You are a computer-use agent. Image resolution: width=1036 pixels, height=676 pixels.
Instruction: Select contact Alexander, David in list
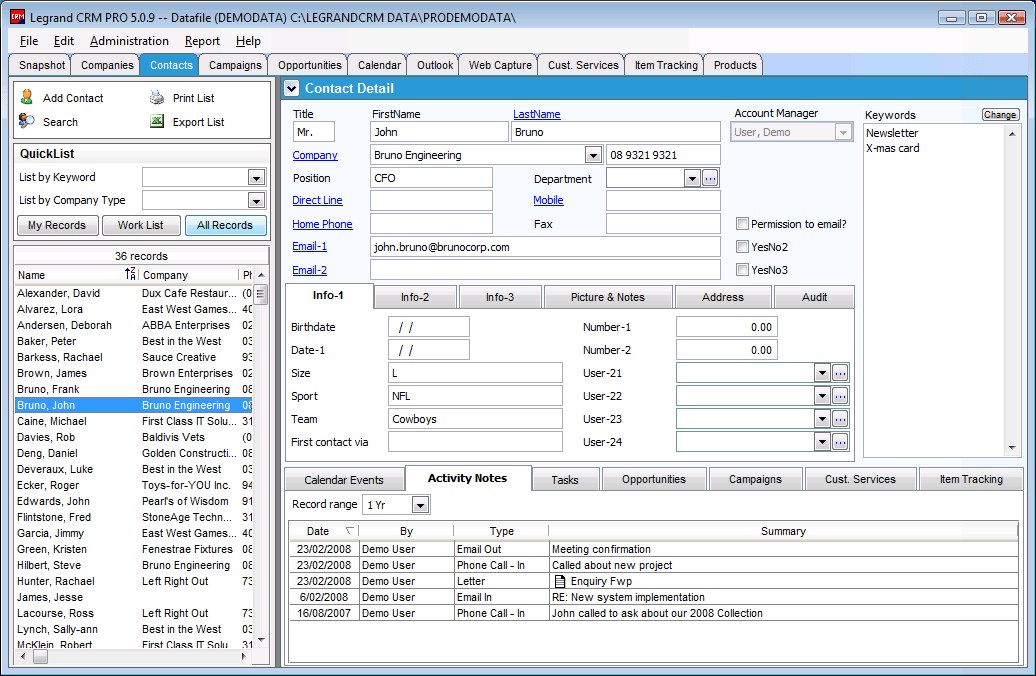tap(133, 293)
